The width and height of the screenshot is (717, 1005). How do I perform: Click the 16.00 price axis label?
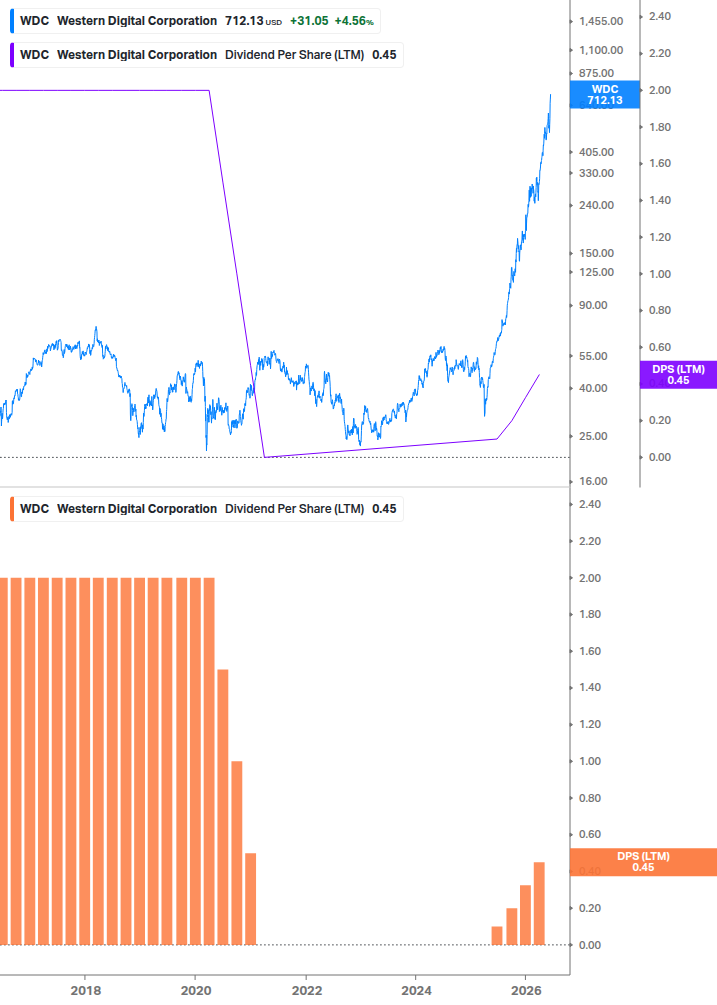click(x=593, y=481)
